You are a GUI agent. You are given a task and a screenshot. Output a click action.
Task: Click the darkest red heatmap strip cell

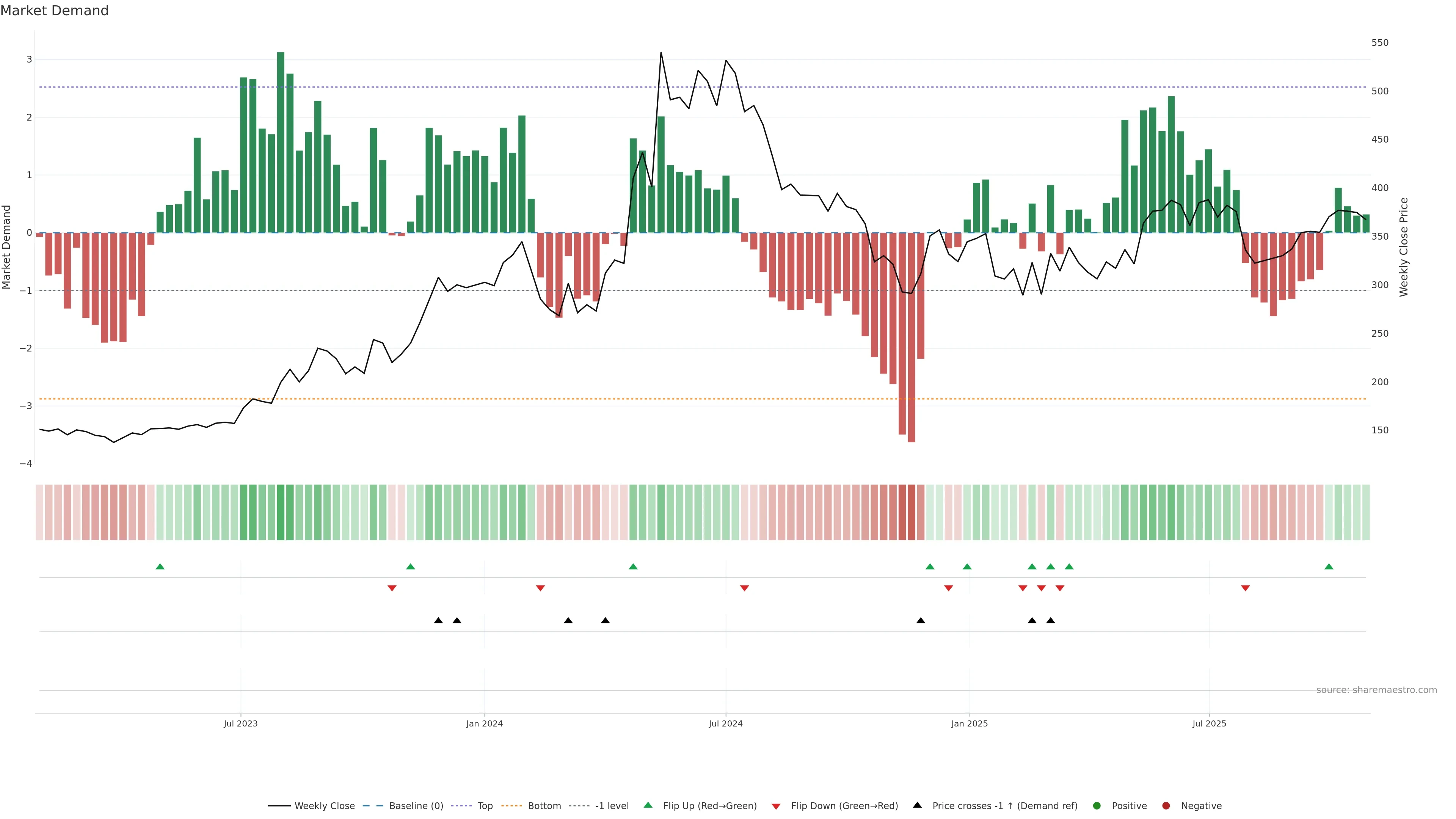coord(911,512)
